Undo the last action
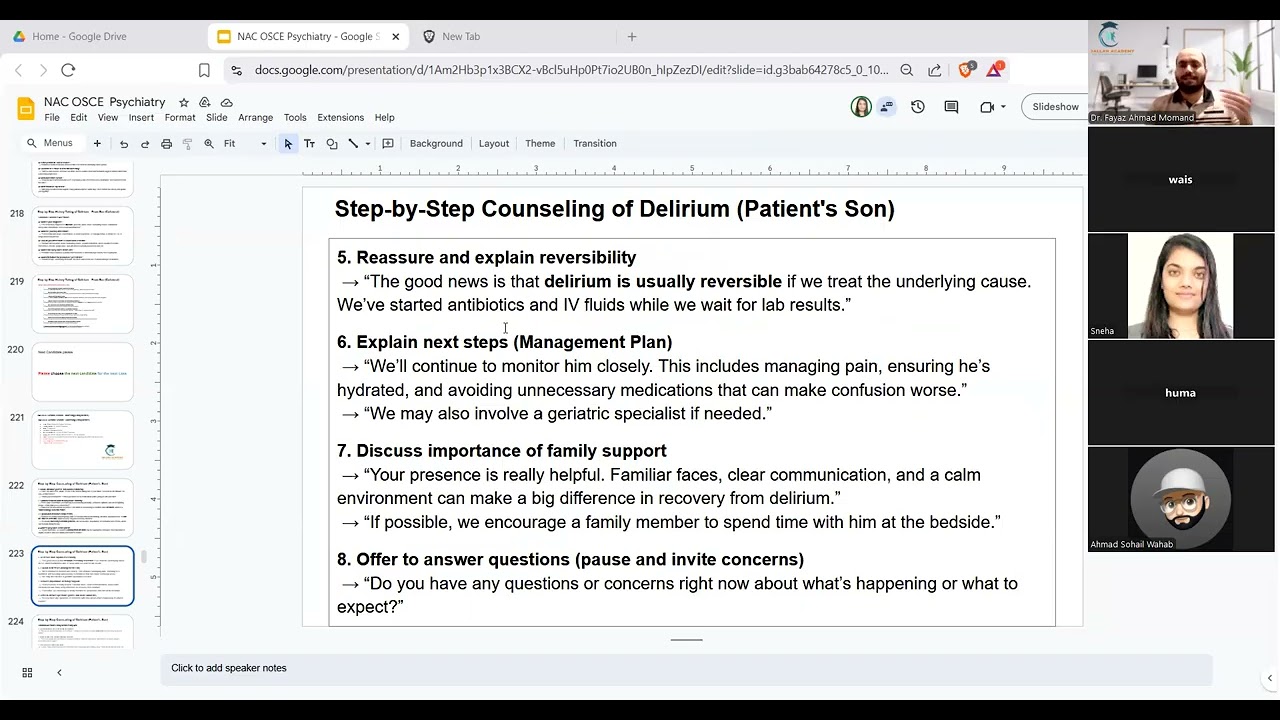The height and width of the screenshot is (720, 1280). click(x=124, y=144)
